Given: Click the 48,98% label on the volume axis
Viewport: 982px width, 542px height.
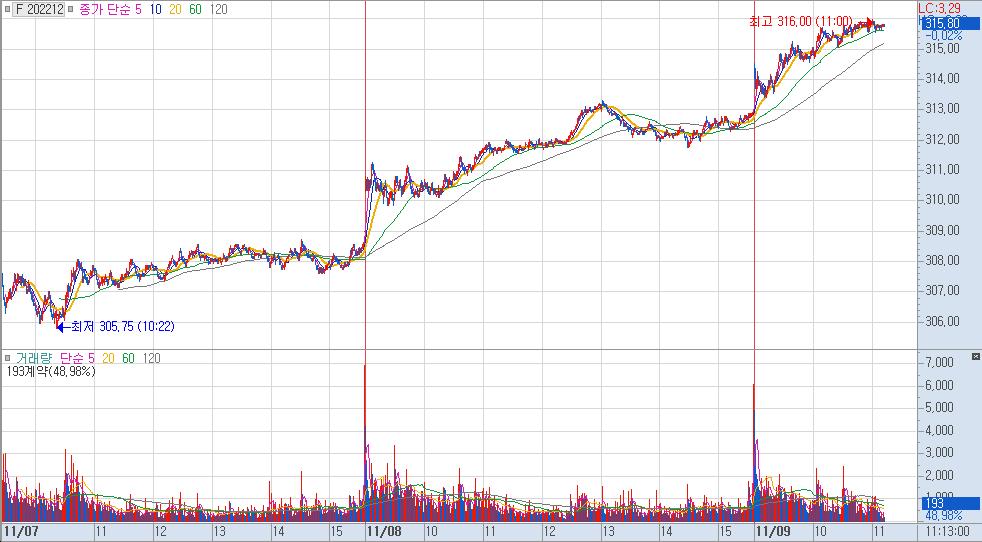Looking at the screenshot, I should click(943, 515).
